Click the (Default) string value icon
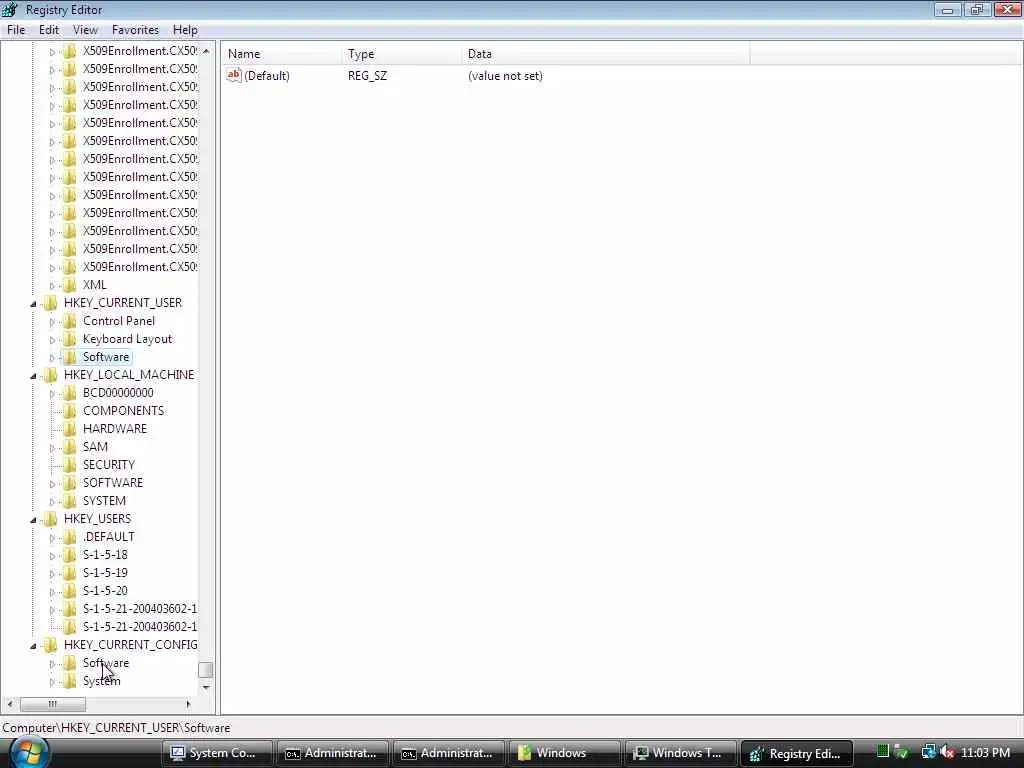Image resolution: width=1024 pixels, height=768 pixels. pos(234,75)
